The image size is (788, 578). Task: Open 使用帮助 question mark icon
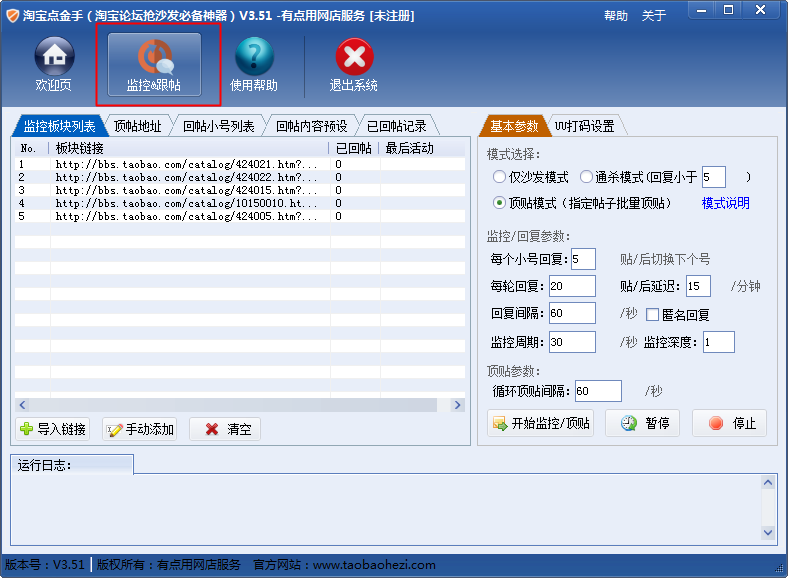coord(254,56)
